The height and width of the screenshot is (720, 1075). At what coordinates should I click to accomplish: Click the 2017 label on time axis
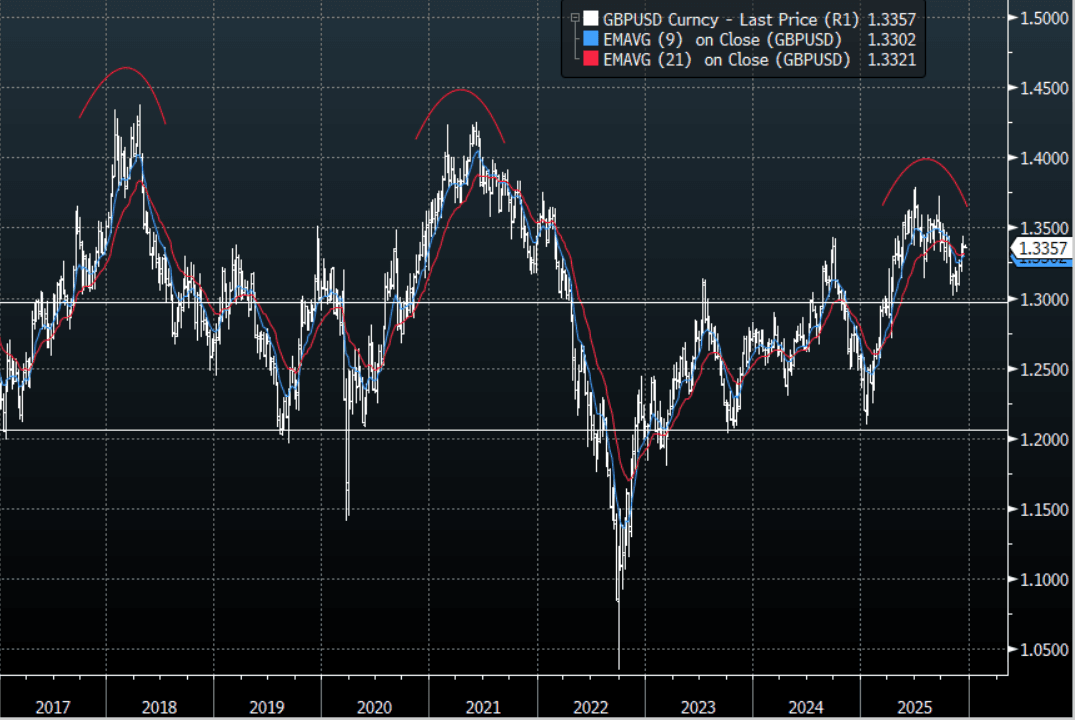(53, 707)
